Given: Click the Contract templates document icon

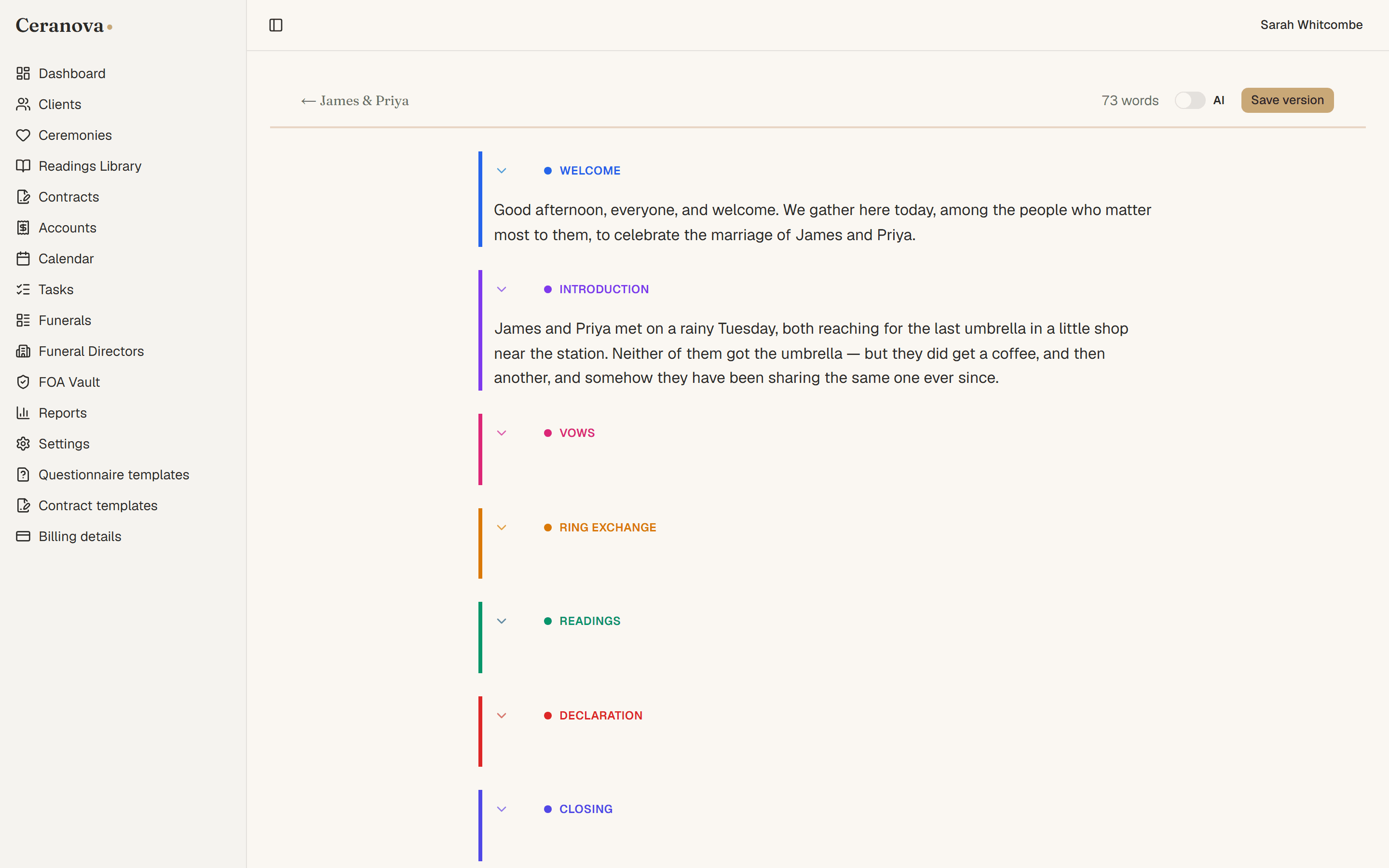Looking at the screenshot, I should pyautogui.click(x=23, y=506).
